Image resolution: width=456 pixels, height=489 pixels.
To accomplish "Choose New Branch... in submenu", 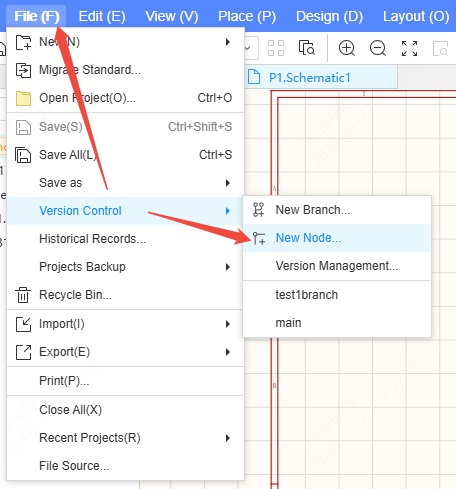I will [x=337, y=210].
